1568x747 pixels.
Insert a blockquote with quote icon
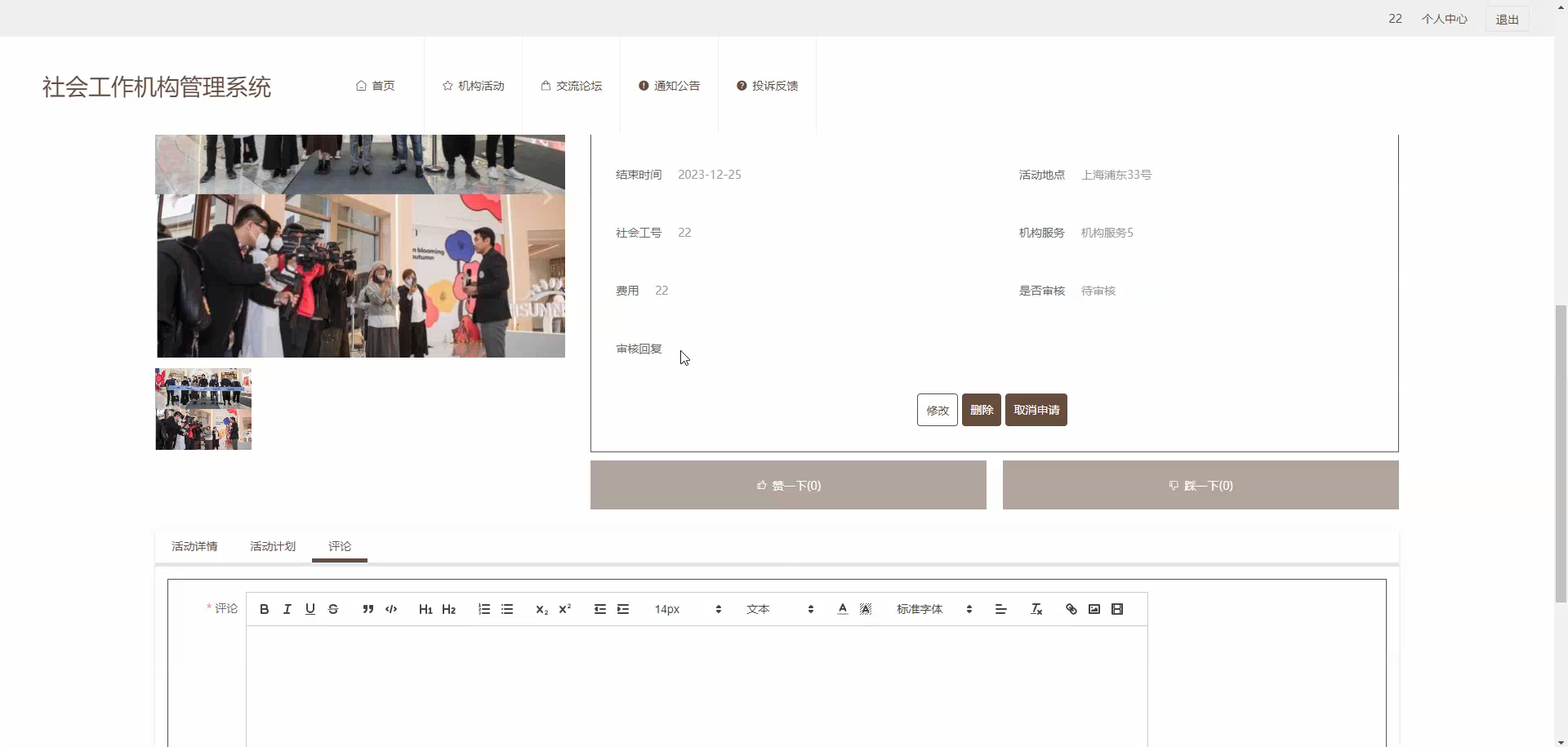click(368, 609)
